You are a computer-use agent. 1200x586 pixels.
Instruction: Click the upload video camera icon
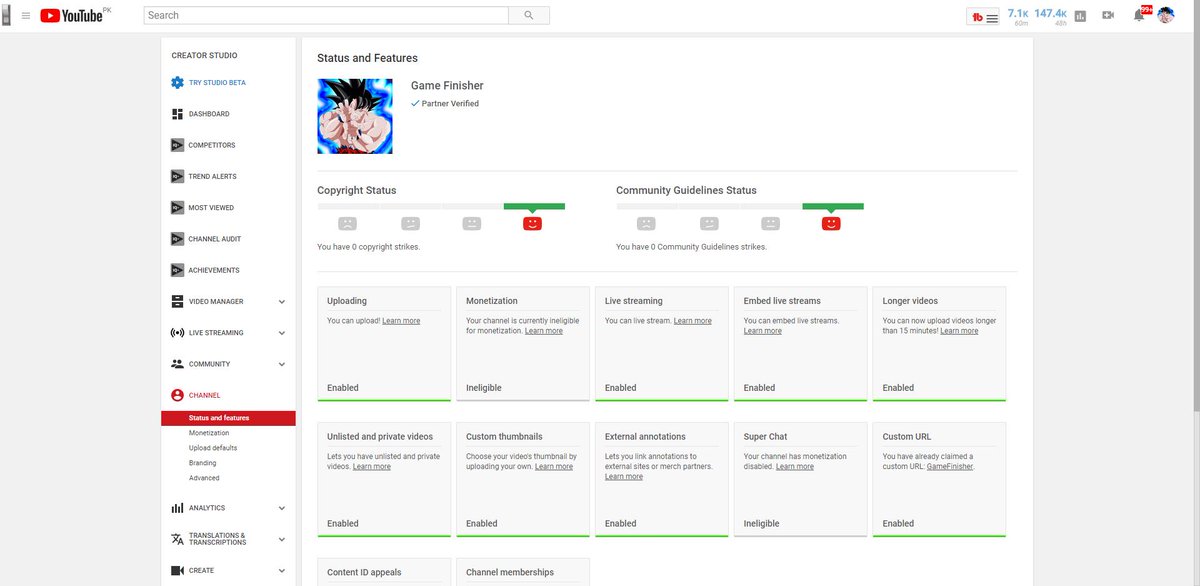point(1108,15)
